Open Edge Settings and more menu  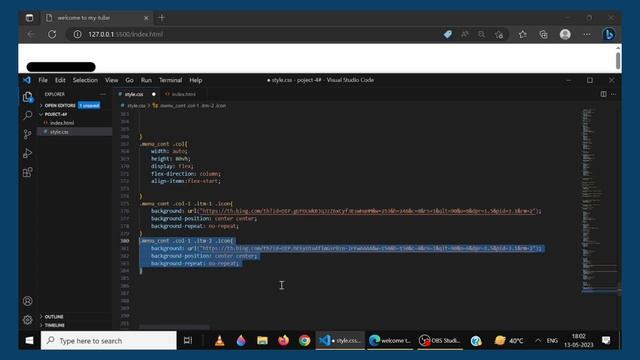(x=587, y=34)
